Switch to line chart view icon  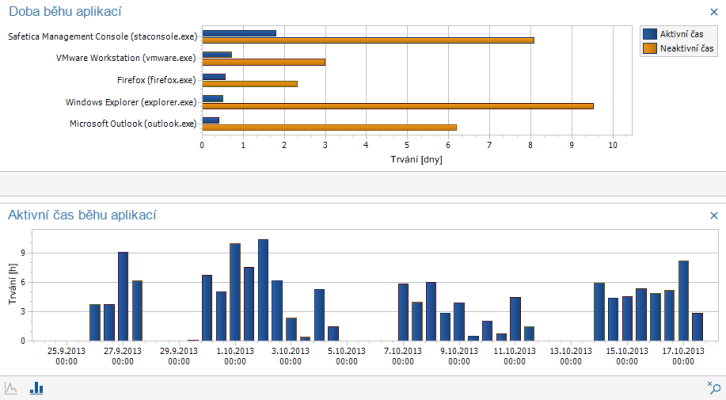(x=12, y=388)
